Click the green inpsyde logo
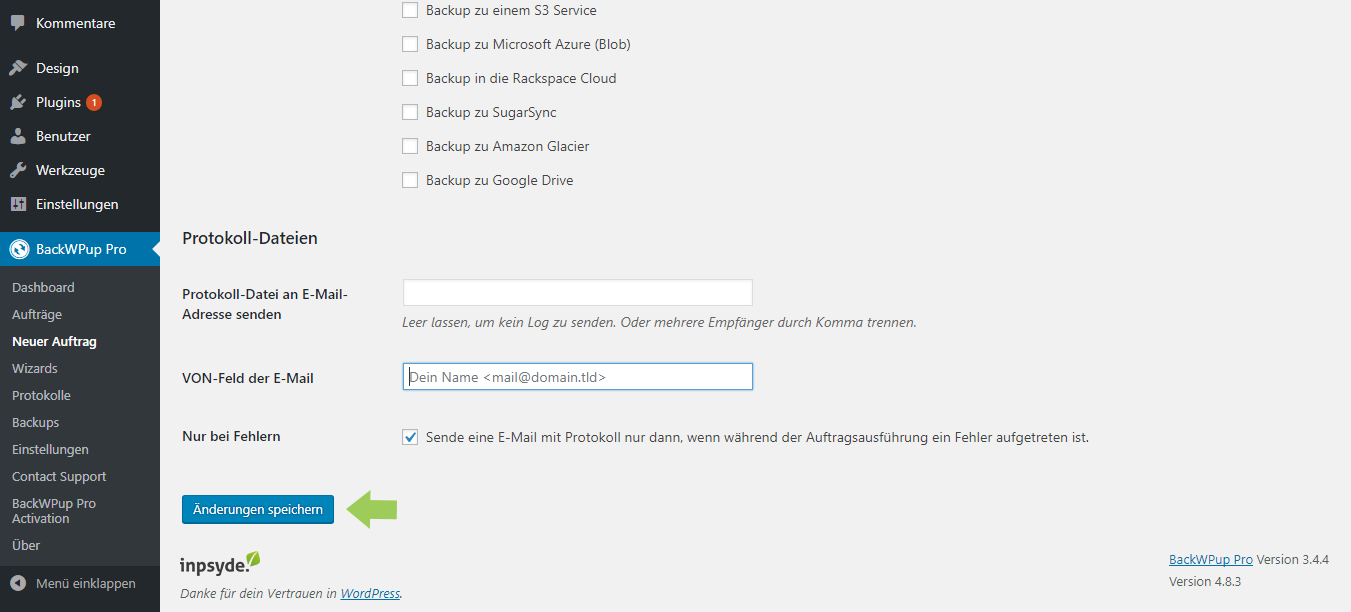The image size is (1351, 612). [219, 562]
